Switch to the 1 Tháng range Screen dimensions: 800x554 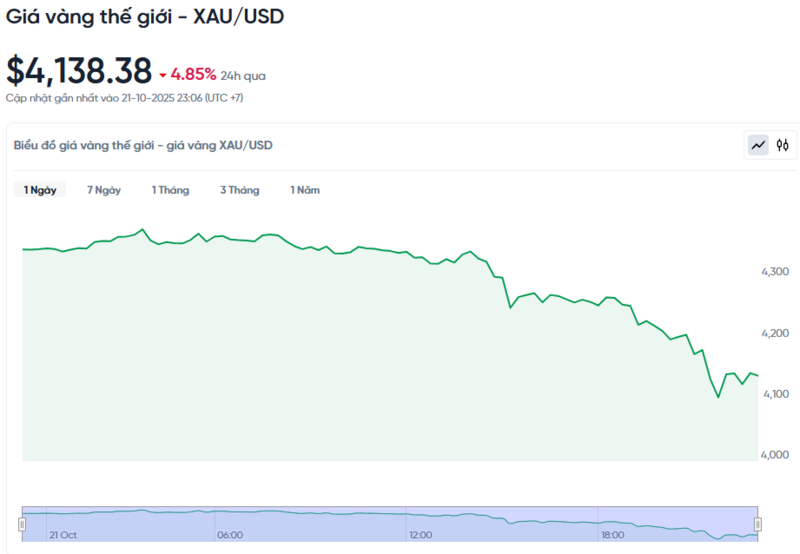170,190
